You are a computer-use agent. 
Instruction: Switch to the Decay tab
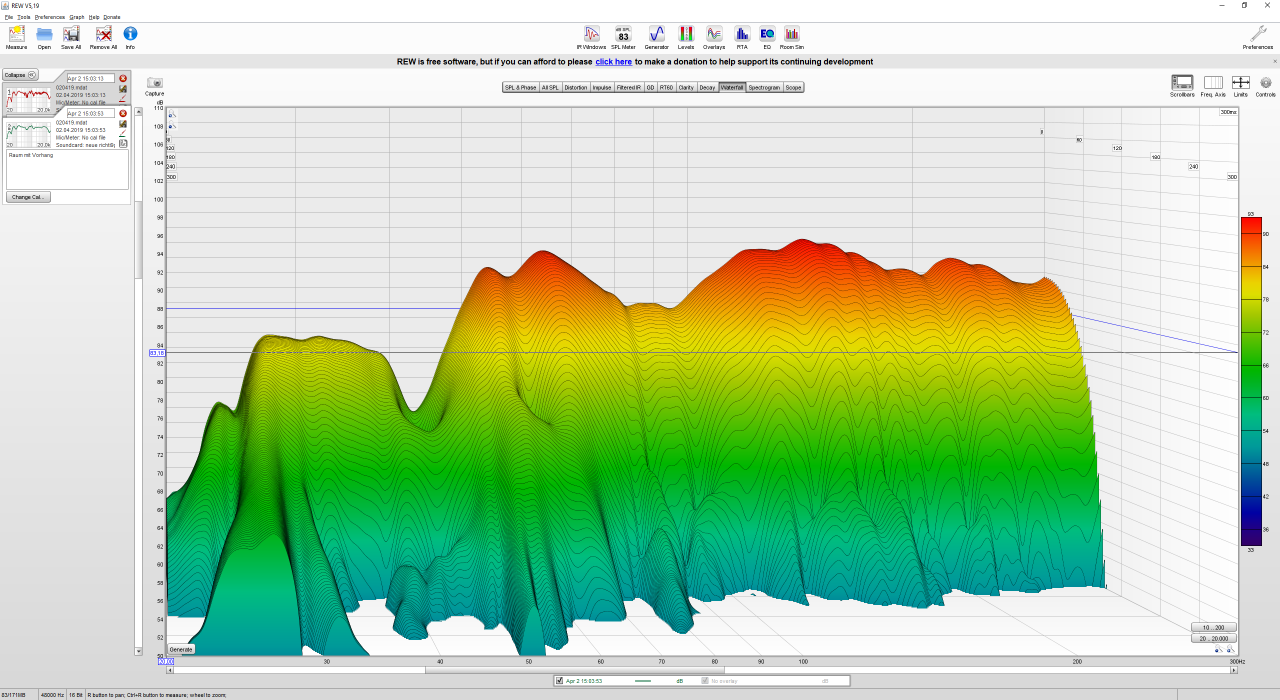point(707,87)
